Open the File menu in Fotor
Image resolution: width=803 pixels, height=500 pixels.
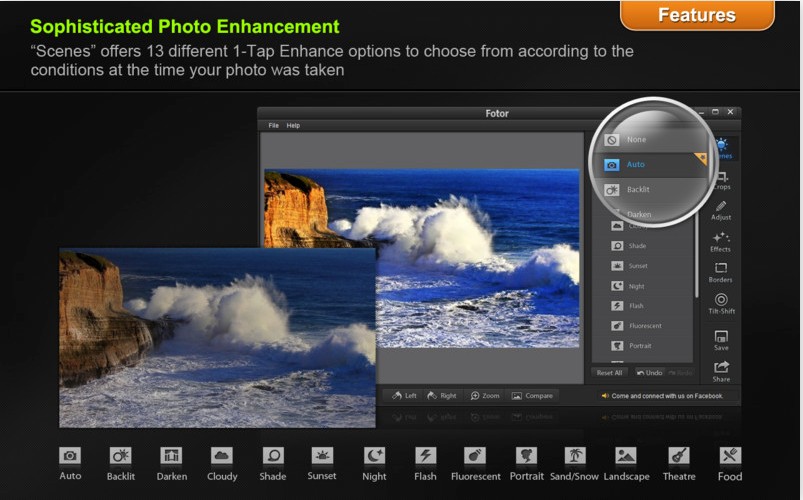(x=273, y=126)
